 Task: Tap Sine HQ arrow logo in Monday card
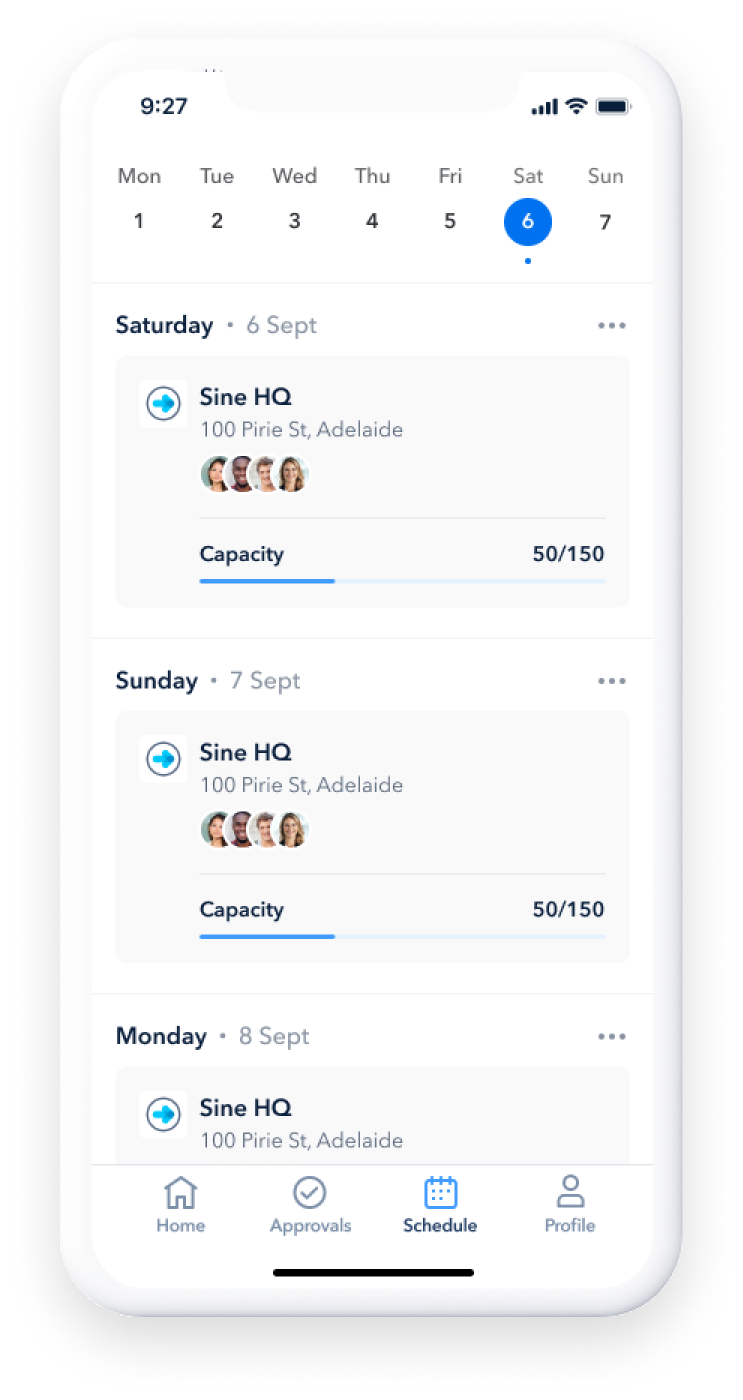click(x=163, y=1114)
